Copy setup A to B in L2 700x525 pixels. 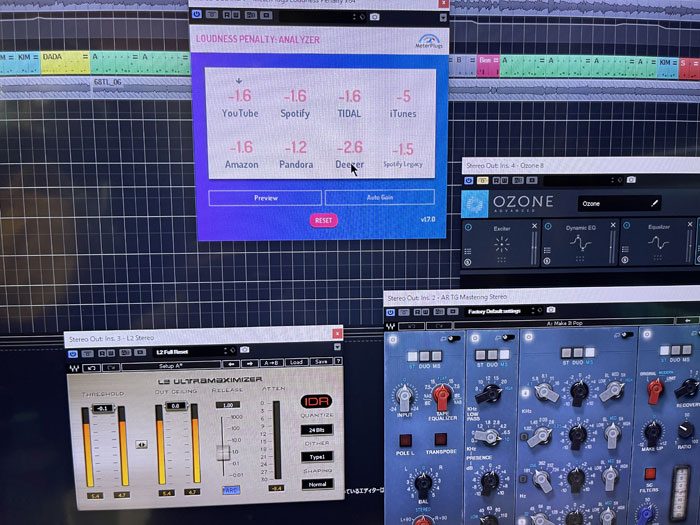pos(271,363)
